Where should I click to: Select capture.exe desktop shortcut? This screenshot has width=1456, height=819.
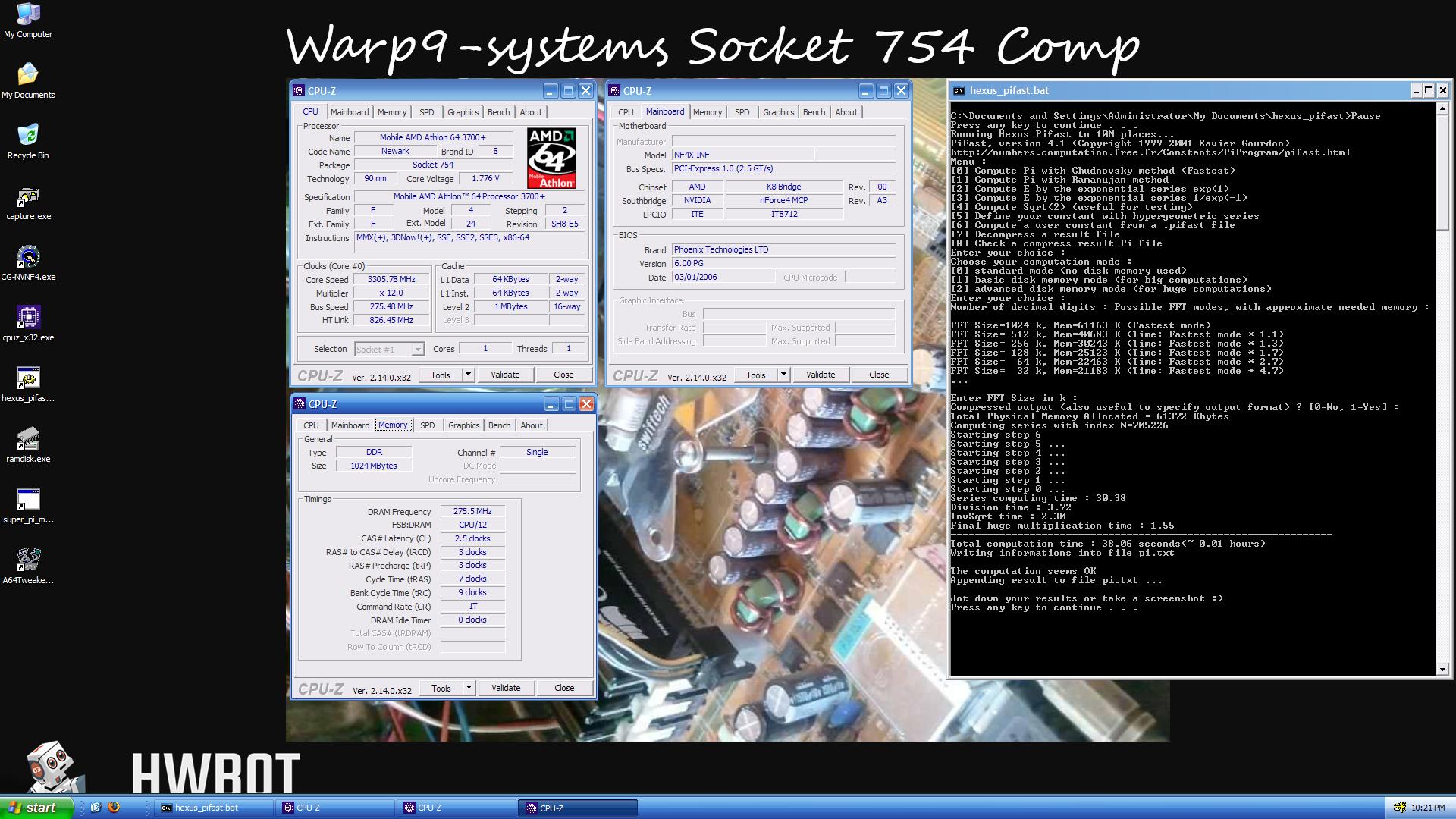click(28, 203)
